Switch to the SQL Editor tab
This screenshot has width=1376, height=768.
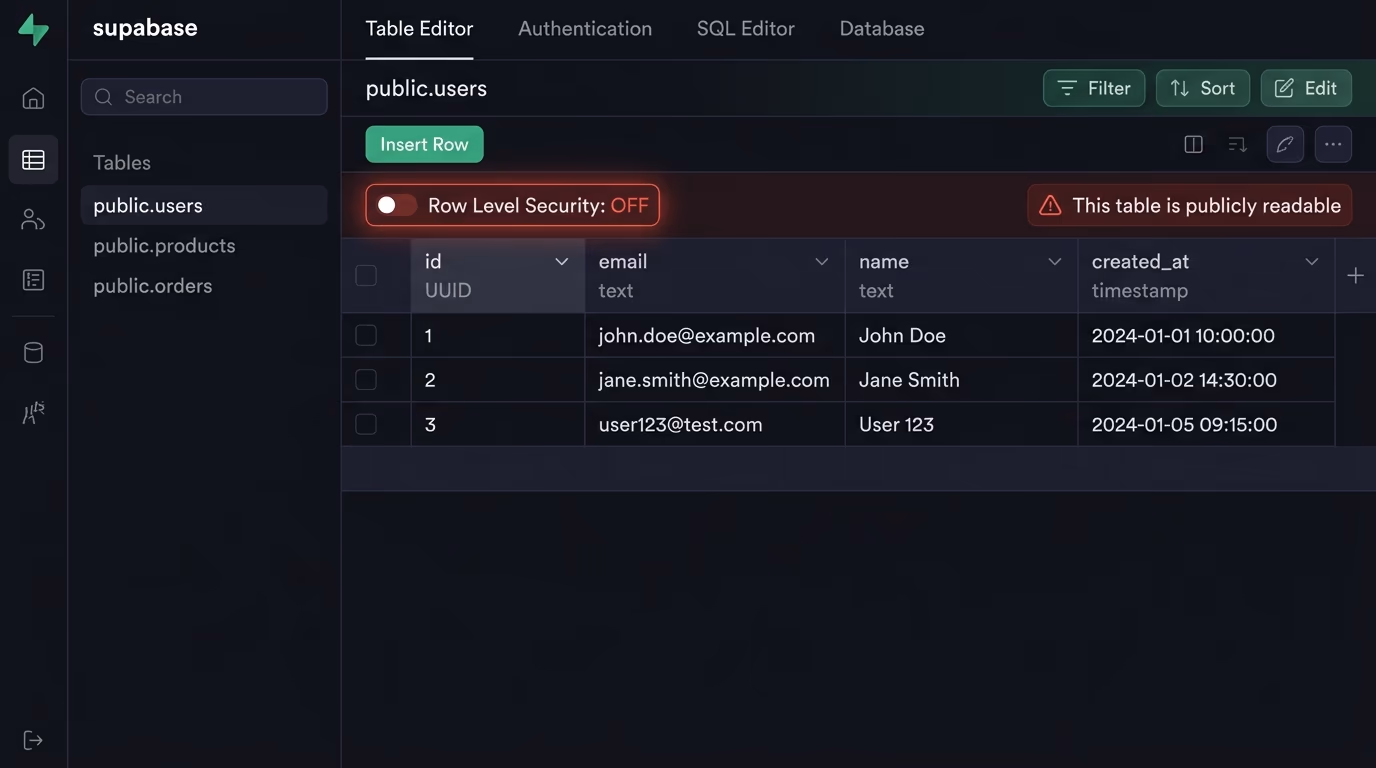(x=746, y=29)
